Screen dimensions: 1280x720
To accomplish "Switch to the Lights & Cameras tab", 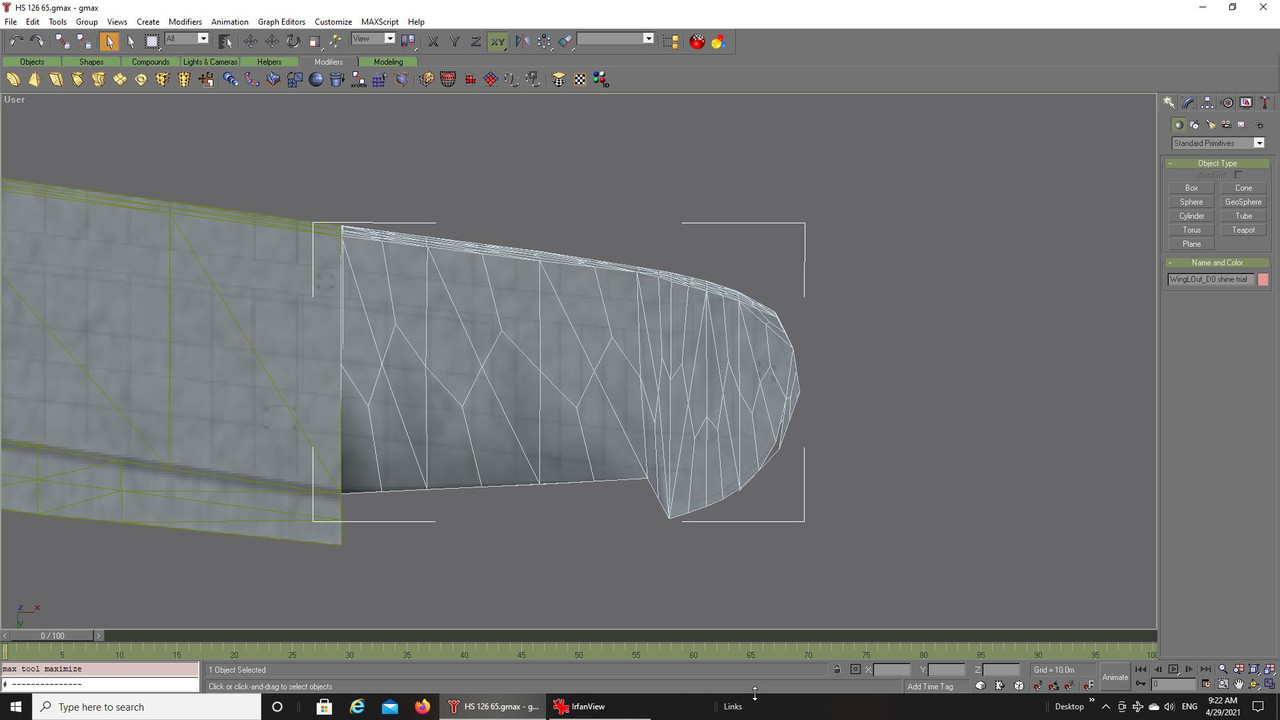I will [210, 62].
